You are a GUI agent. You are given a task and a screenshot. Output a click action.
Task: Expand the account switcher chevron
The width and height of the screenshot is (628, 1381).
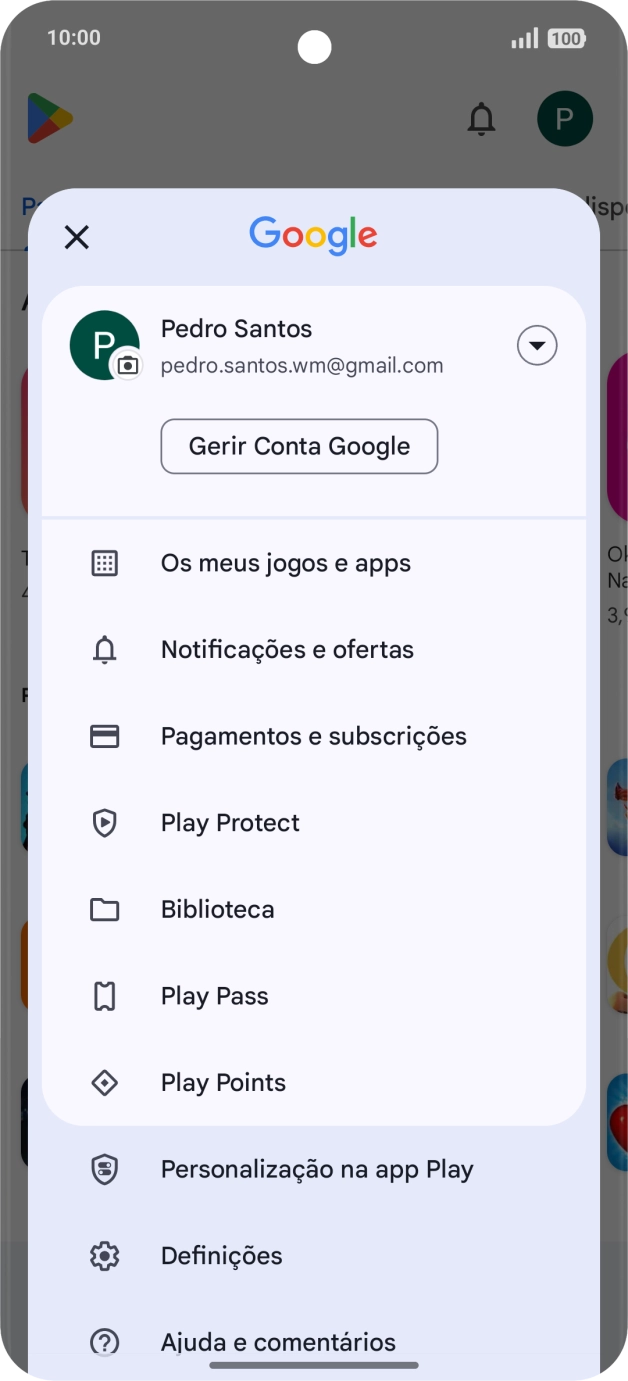coord(537,345)
